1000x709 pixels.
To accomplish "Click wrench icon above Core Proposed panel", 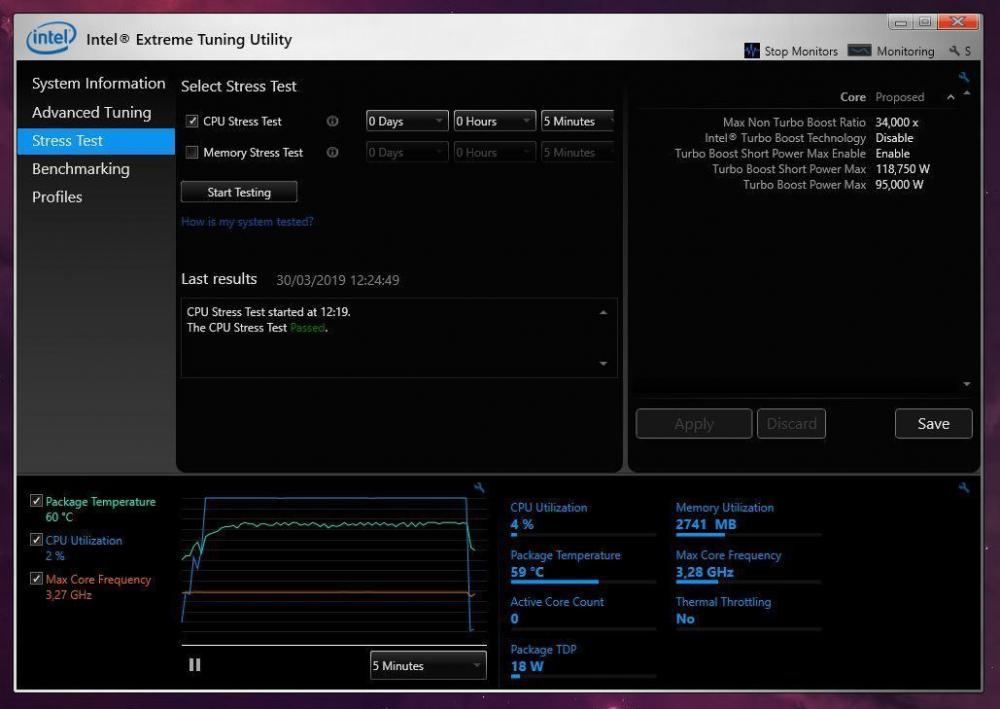I will point(963,78).
